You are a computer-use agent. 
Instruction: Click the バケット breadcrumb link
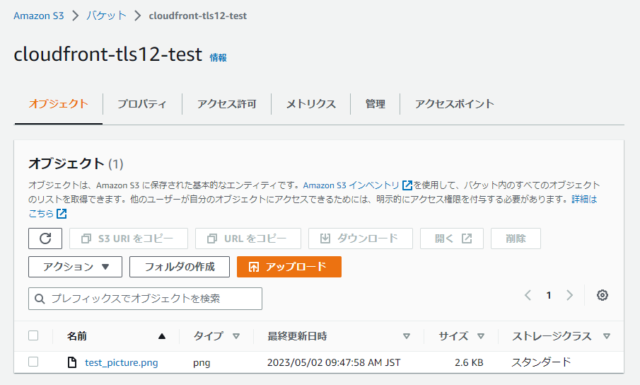pos(106,16)
